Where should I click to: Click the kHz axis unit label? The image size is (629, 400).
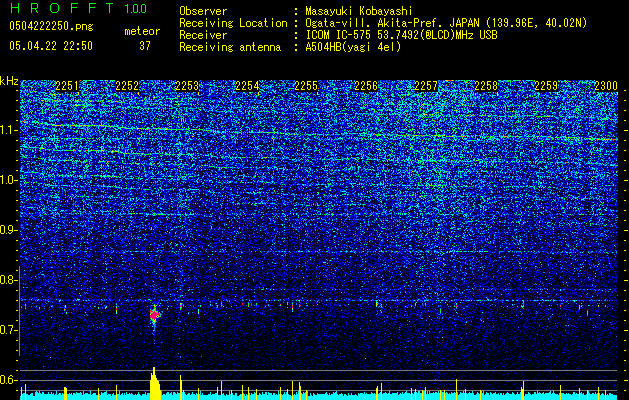click(x=9, y=81)
